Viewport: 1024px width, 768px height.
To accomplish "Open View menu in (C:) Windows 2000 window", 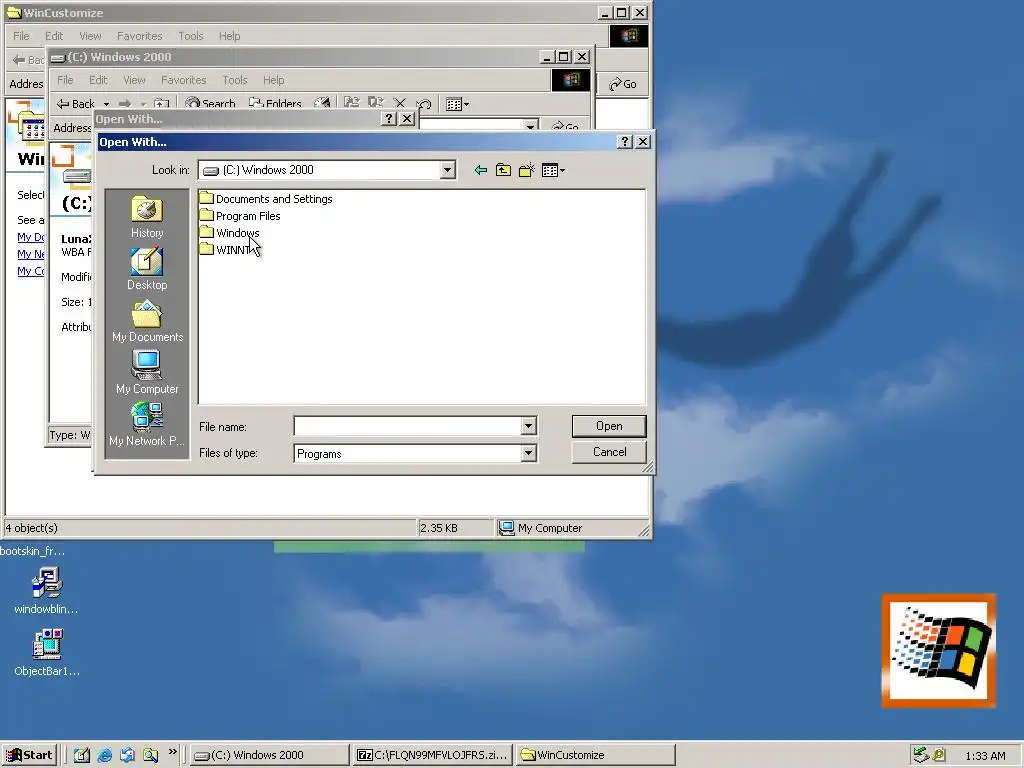I will pos(135,80).
